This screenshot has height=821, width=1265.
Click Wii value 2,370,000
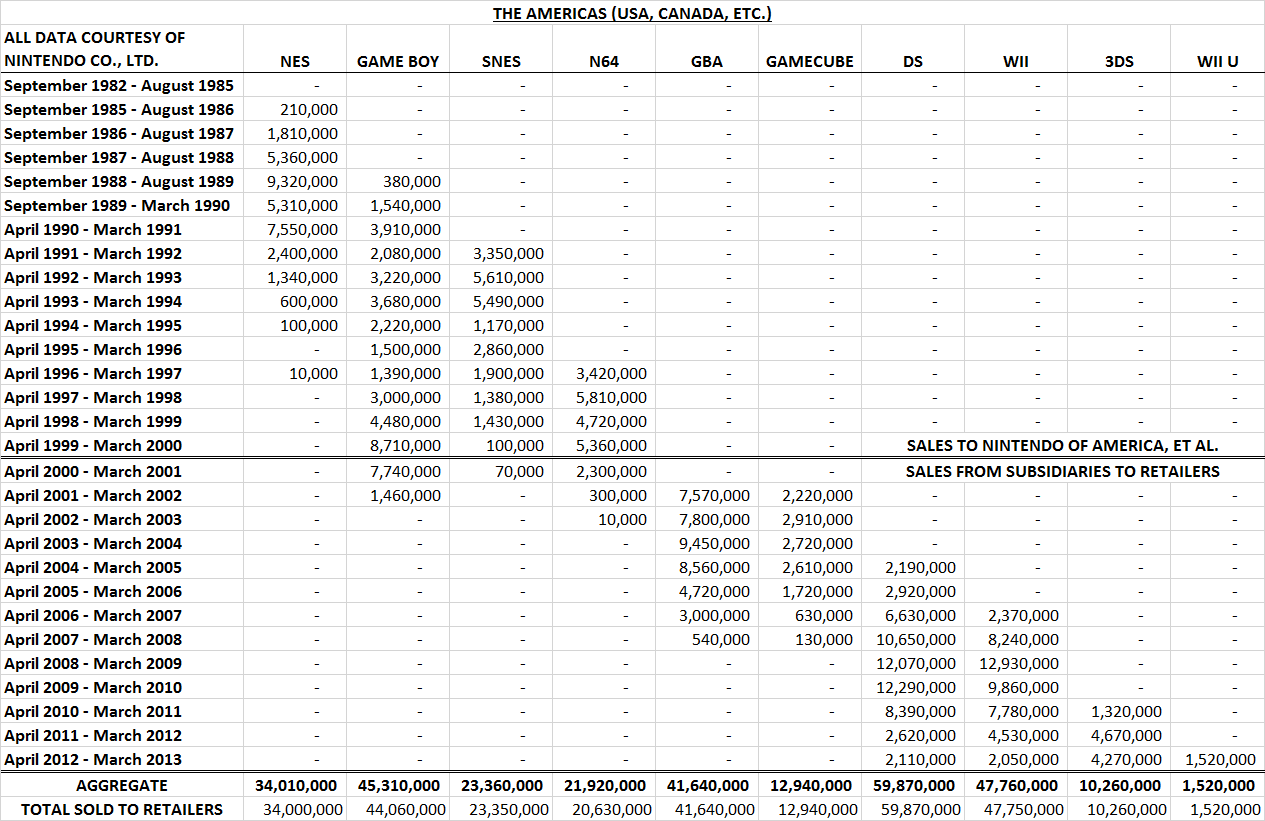[x=1024, y=615]
